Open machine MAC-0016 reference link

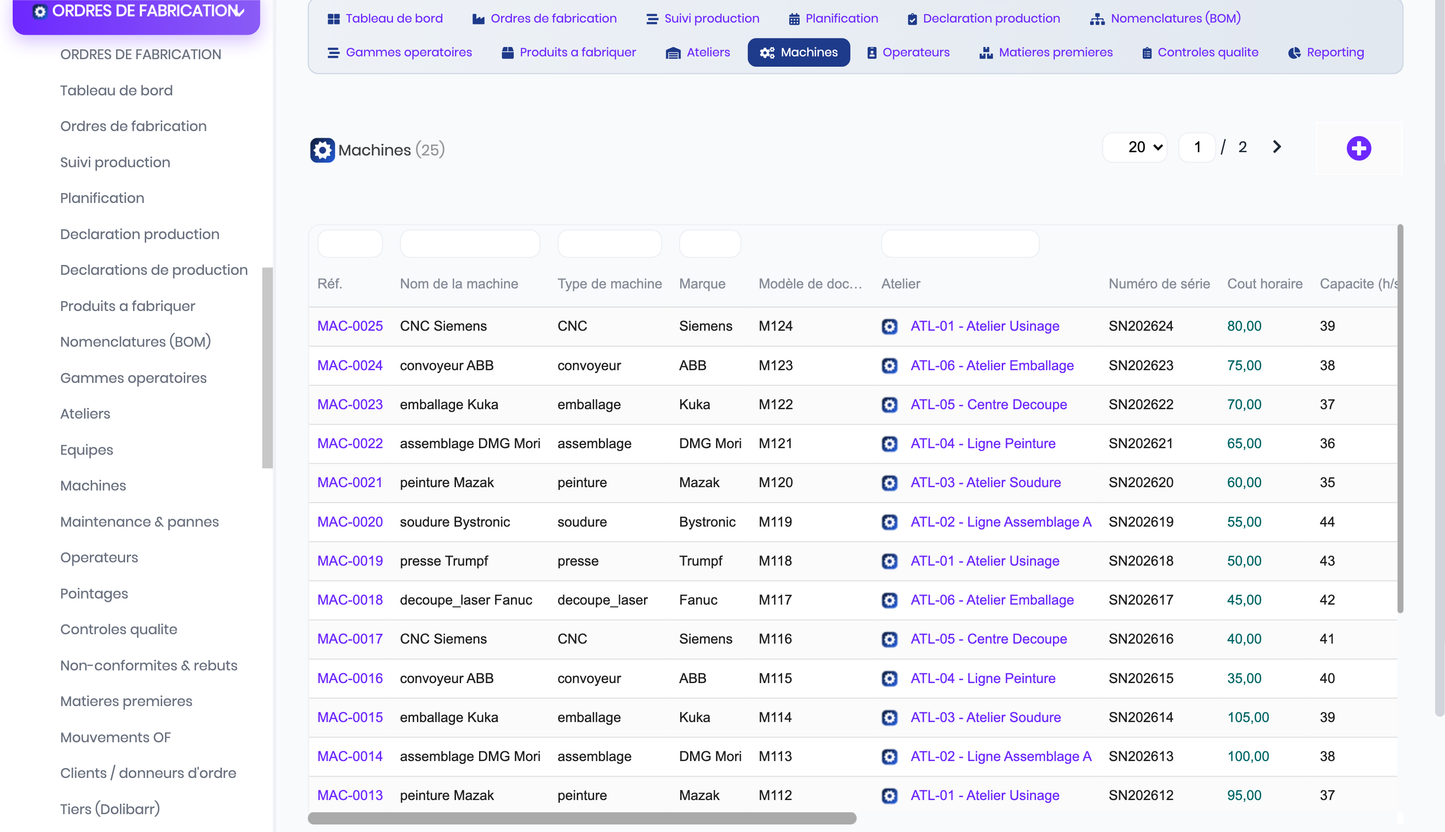point(350,678)
